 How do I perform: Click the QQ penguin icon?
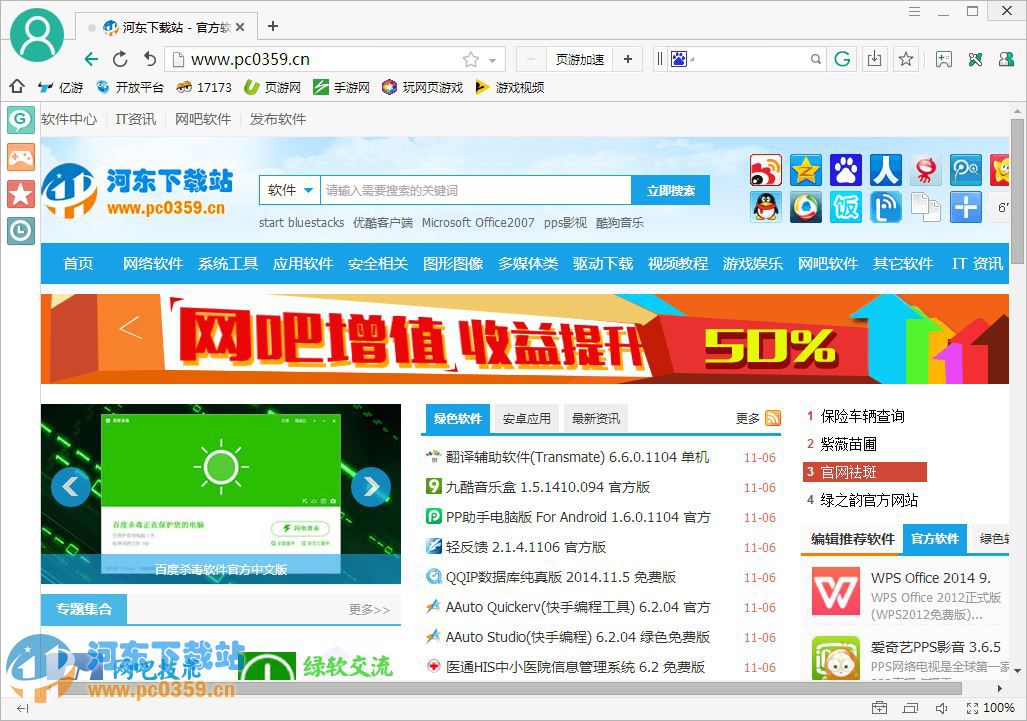coord(766,208)
